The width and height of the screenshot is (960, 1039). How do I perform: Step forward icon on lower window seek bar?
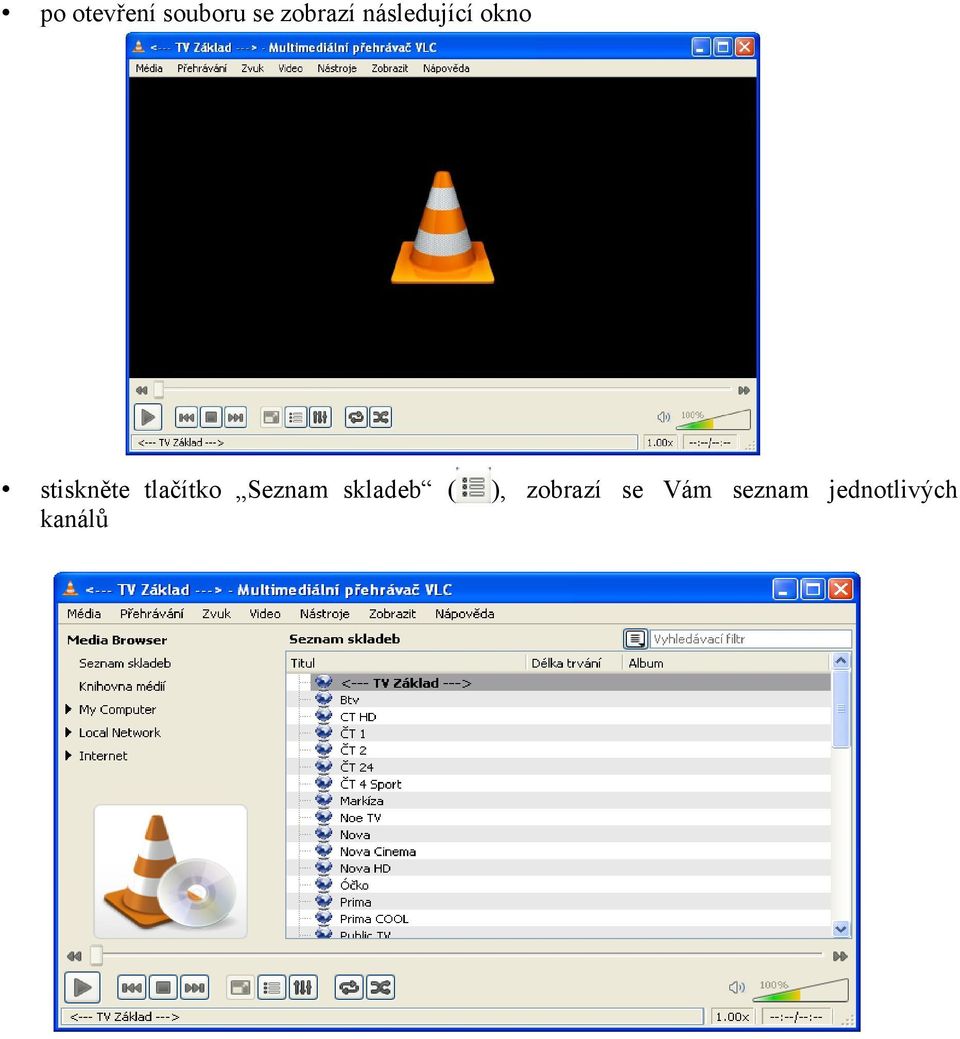[x=840, y=956]
